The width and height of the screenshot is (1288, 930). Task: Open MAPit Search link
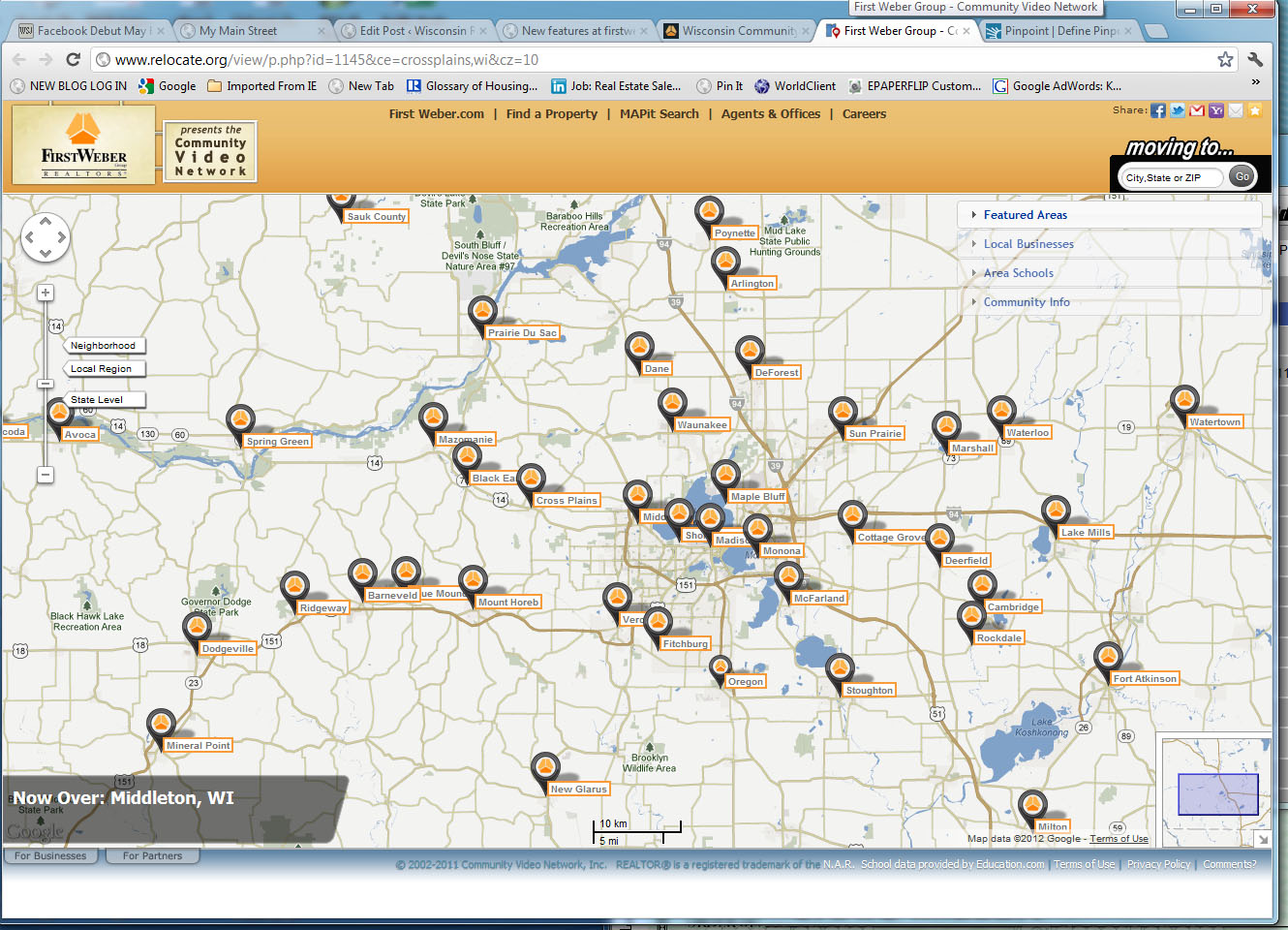(x=659, y=114)
